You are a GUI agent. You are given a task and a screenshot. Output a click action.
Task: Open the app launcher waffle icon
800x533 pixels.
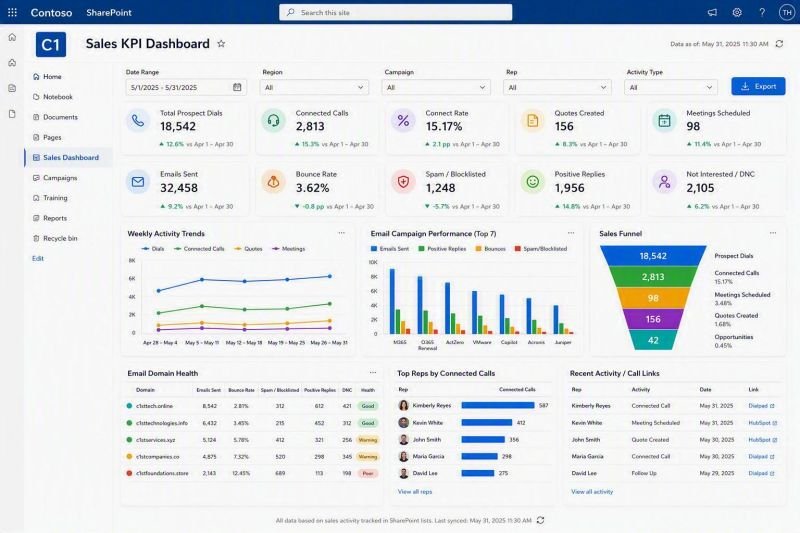tap(12, 12)
